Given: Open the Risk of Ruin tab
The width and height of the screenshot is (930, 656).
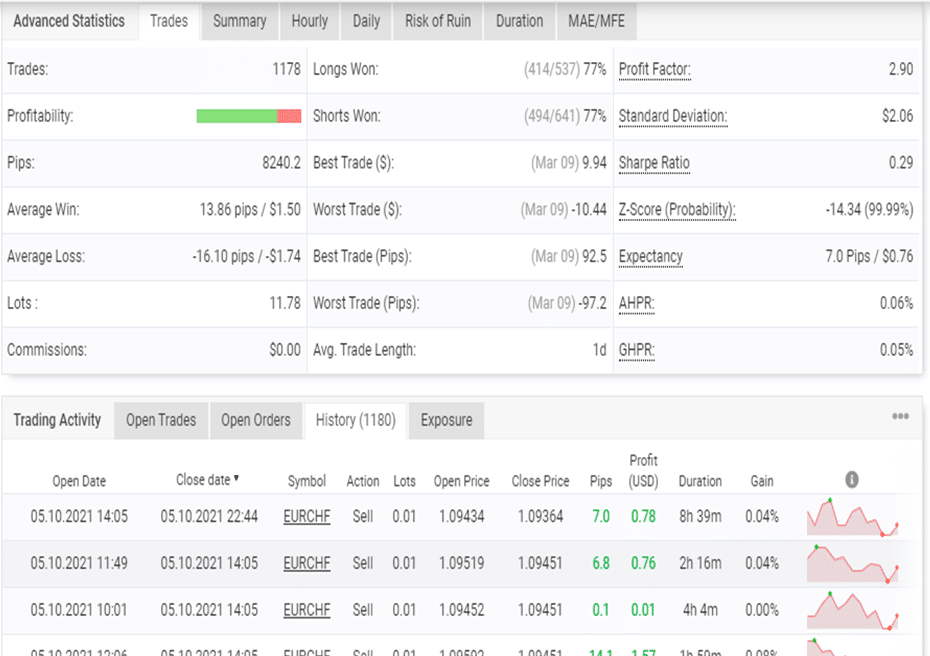Looking at the screenshot, I should (437, 20).
